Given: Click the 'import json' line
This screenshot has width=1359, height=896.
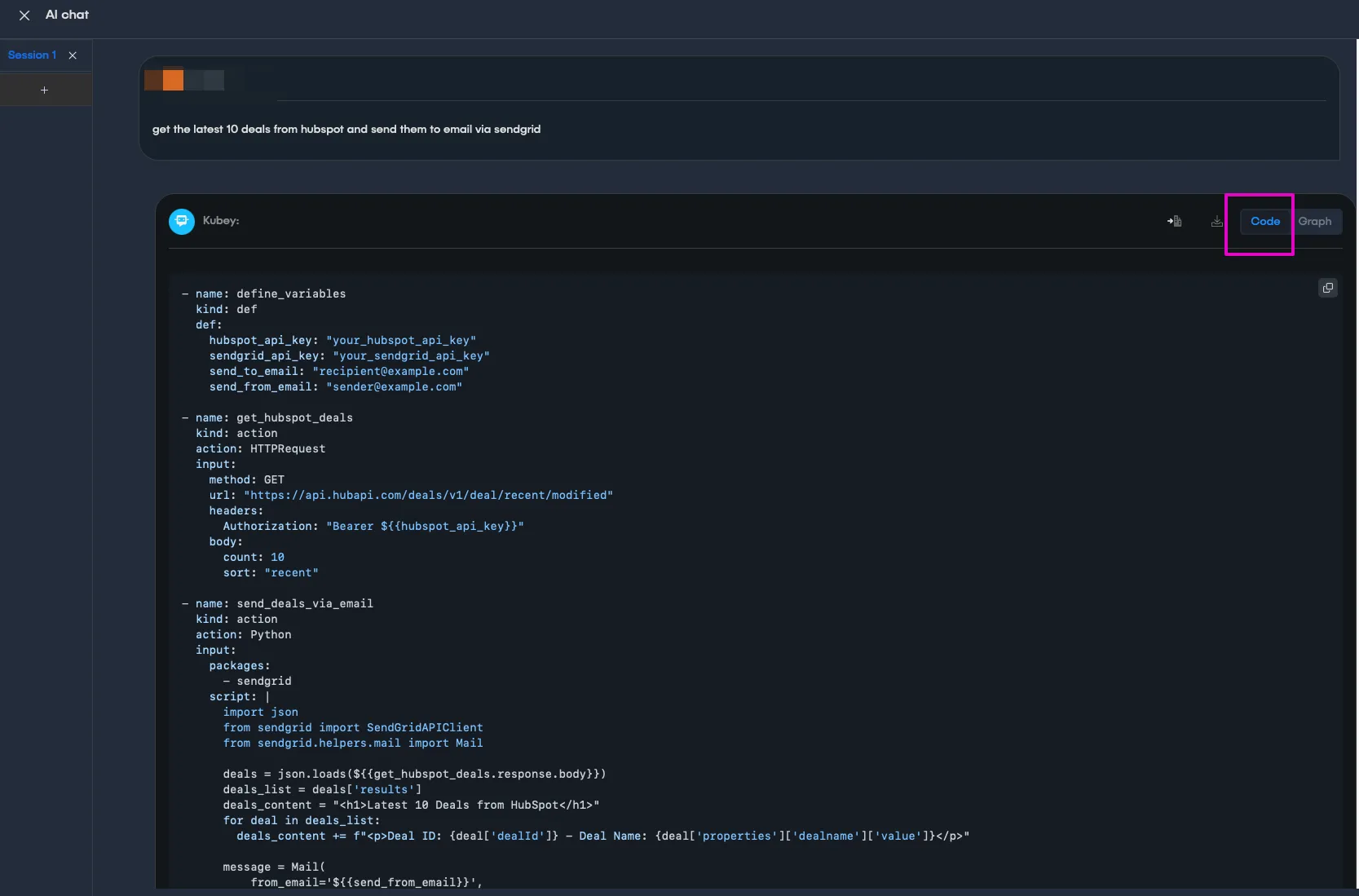Looking at the screenshot, I should click(x=261, y=712).
